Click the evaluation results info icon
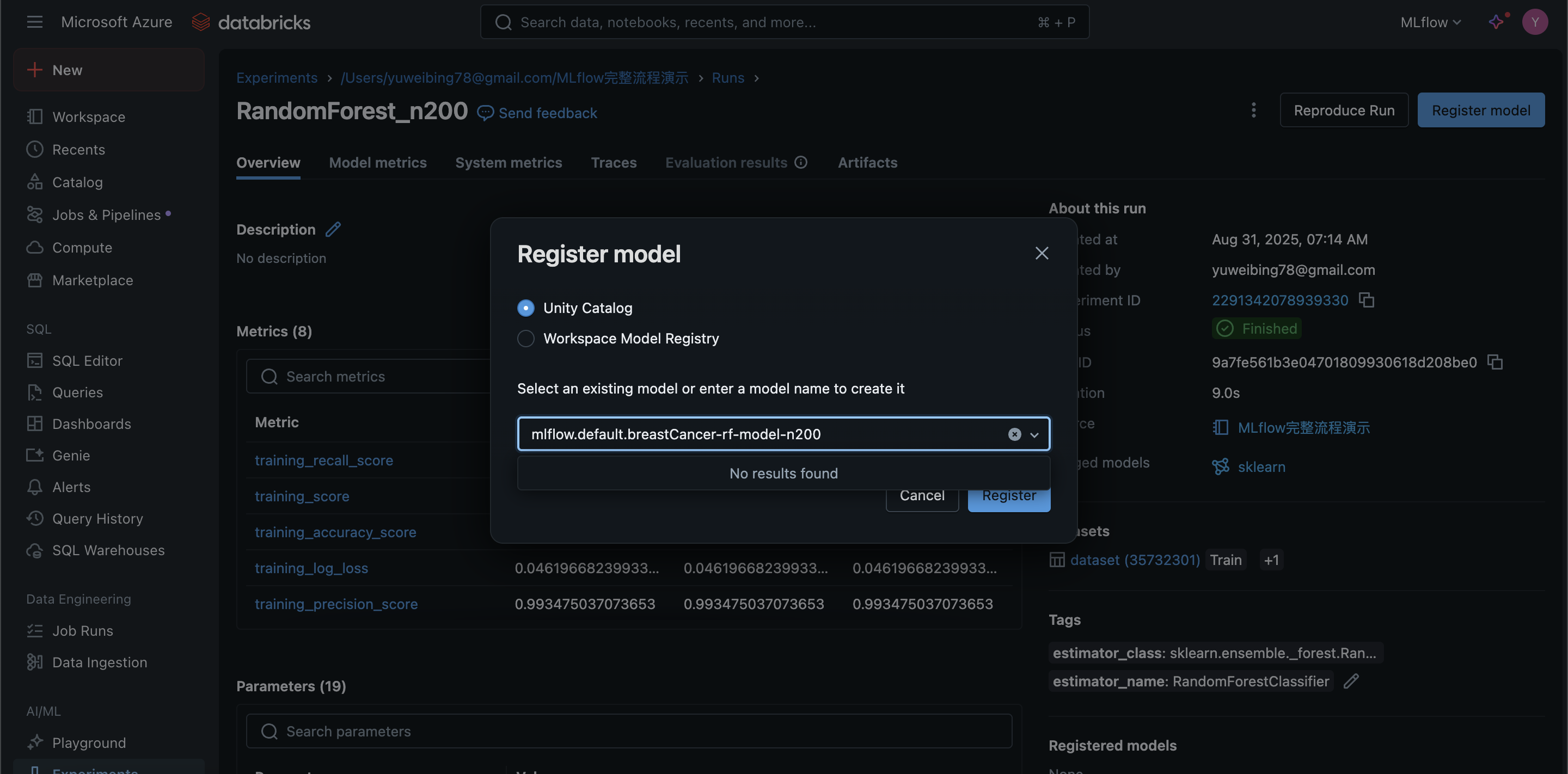This screenshot has height=774, width=1568. [x=801, y=162]
